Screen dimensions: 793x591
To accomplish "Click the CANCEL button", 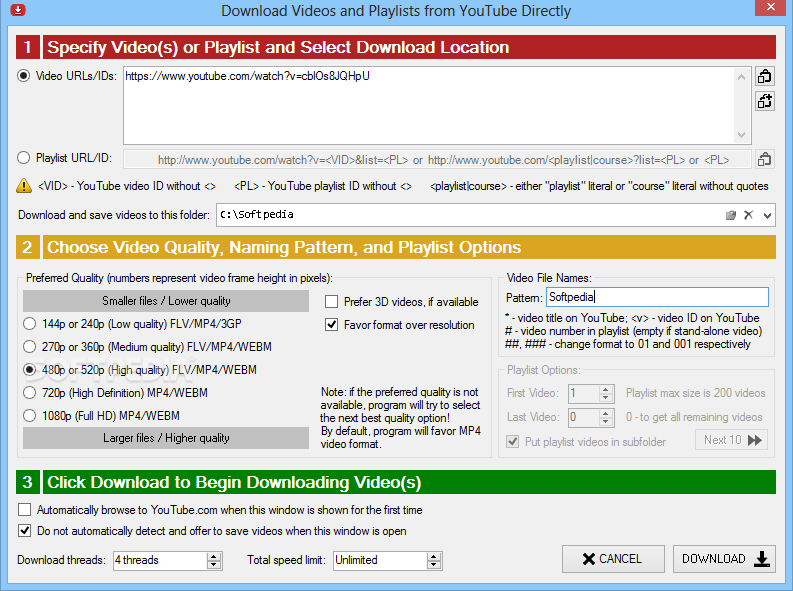I will (x=613, y=559).
